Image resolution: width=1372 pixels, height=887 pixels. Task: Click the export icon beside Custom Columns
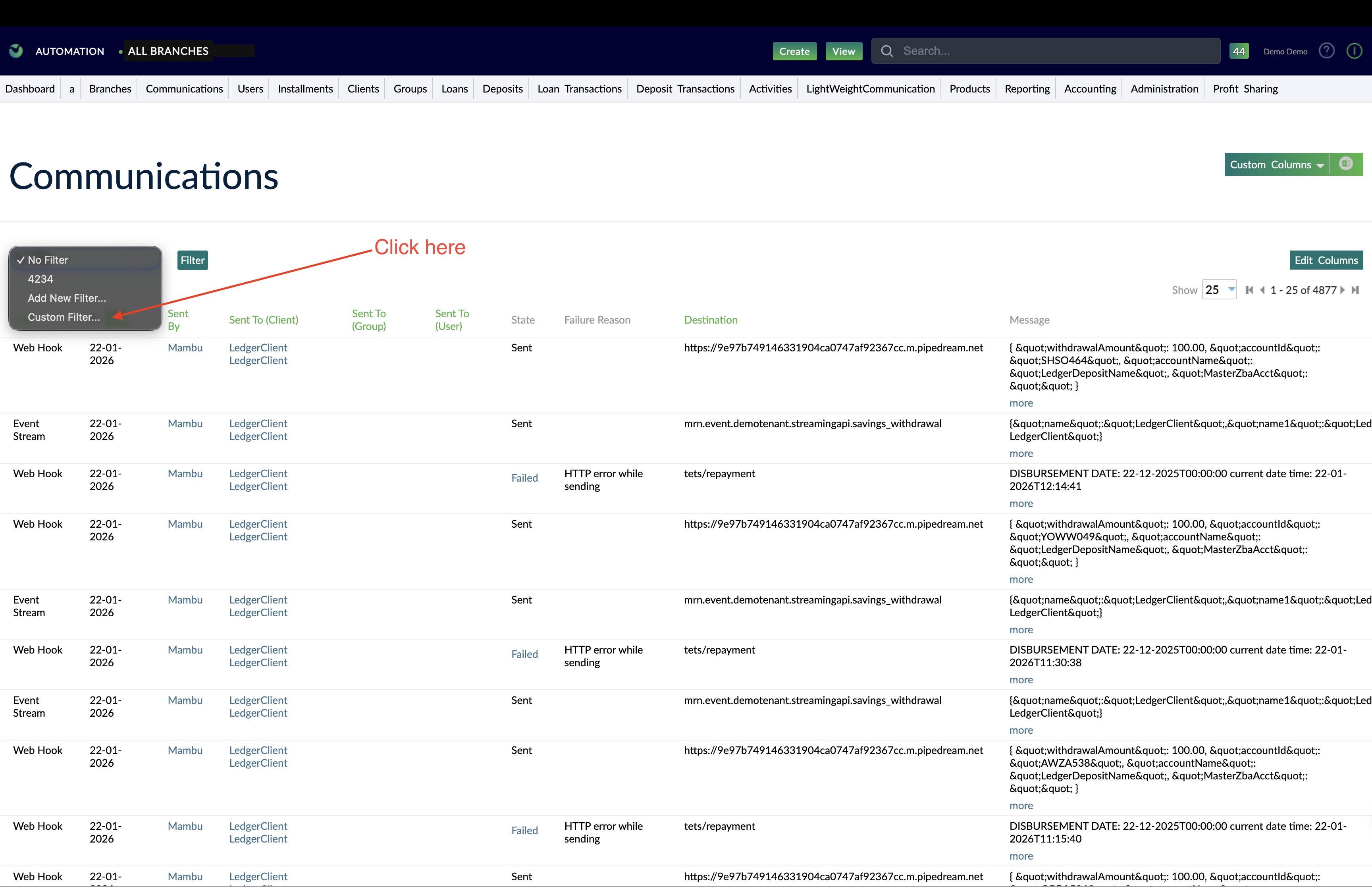tap(1346, 164)
